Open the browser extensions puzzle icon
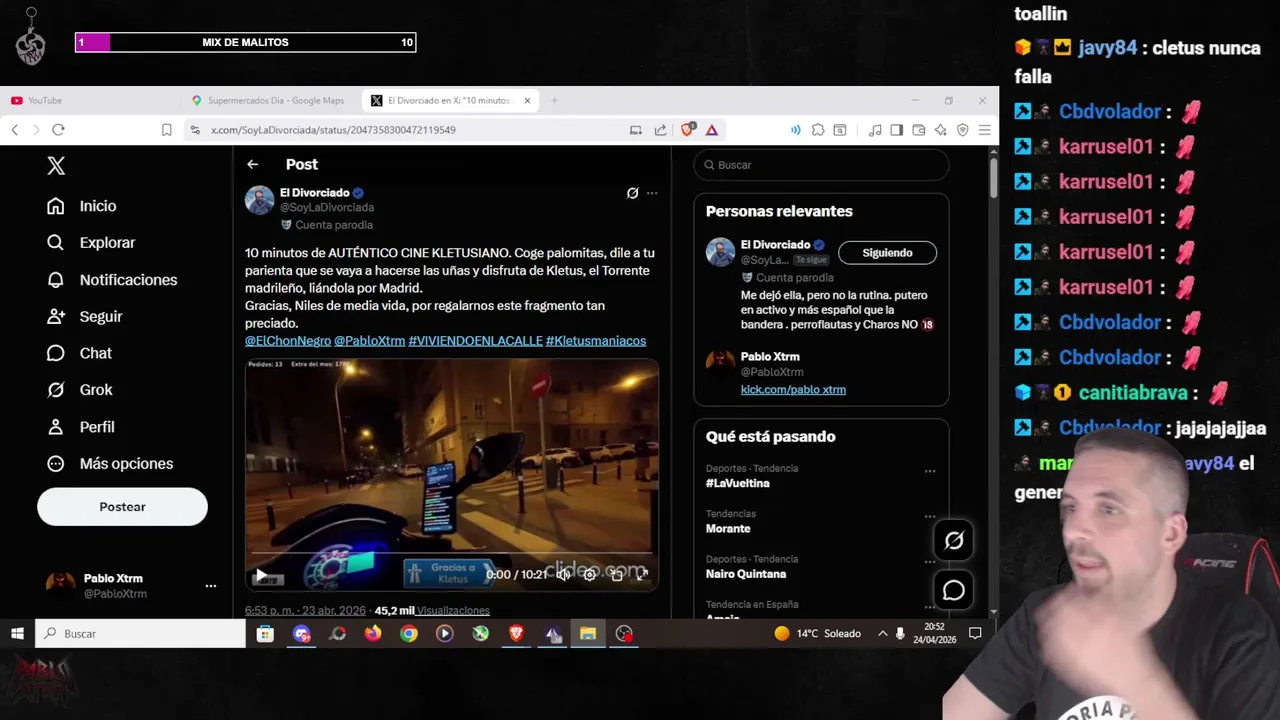Screen dimensions: 1280x720 pos(818,130)
